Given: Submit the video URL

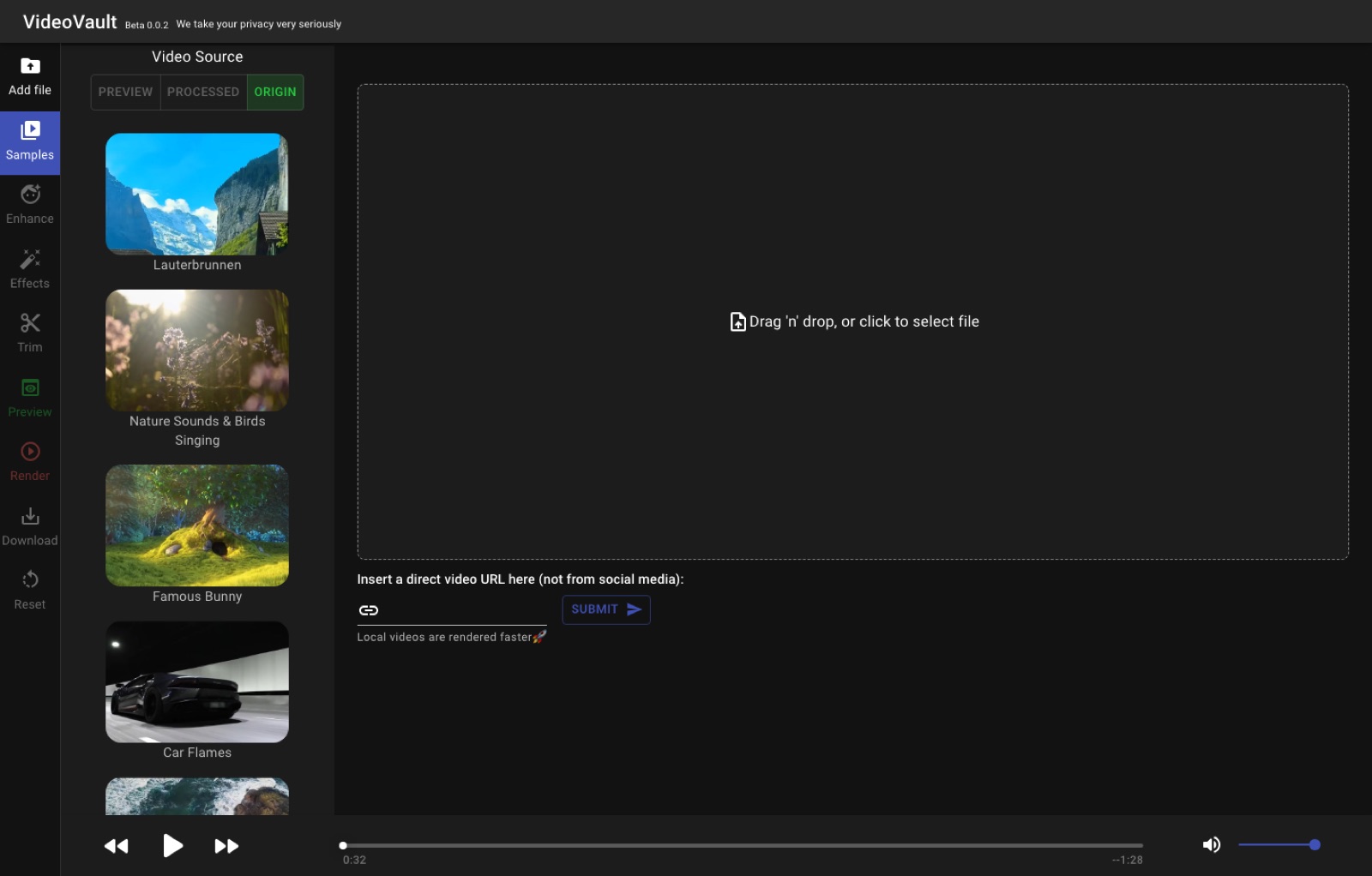Looking at the screenshot, I should pyautogui.click(x=606, y=609).
